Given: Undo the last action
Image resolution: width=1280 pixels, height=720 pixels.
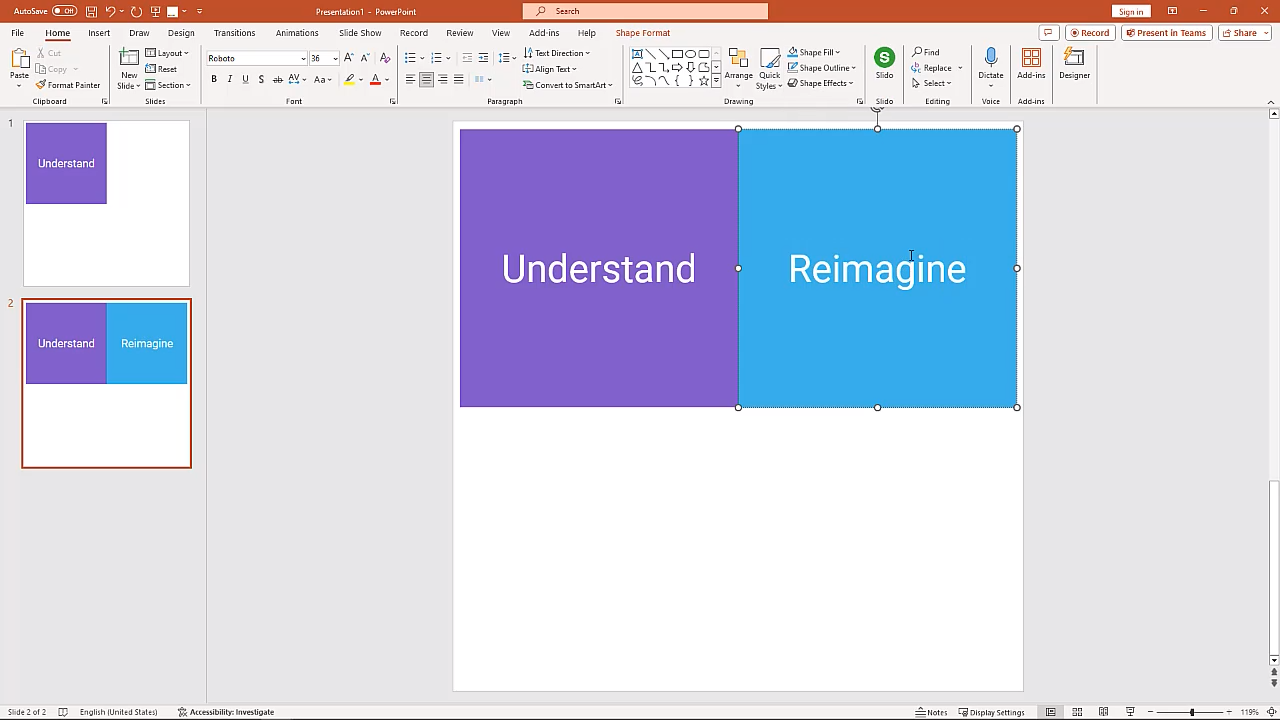Looking at the screenshot, I should pyautogui.click(x=111, y=11).
